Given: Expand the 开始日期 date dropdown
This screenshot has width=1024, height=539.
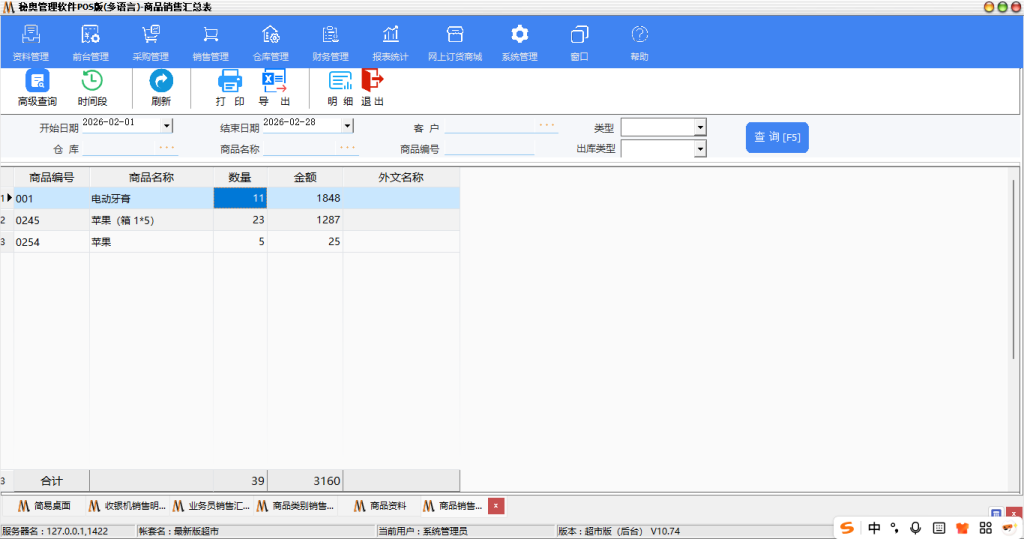Looking at the screenshot, I should [167, 126].
